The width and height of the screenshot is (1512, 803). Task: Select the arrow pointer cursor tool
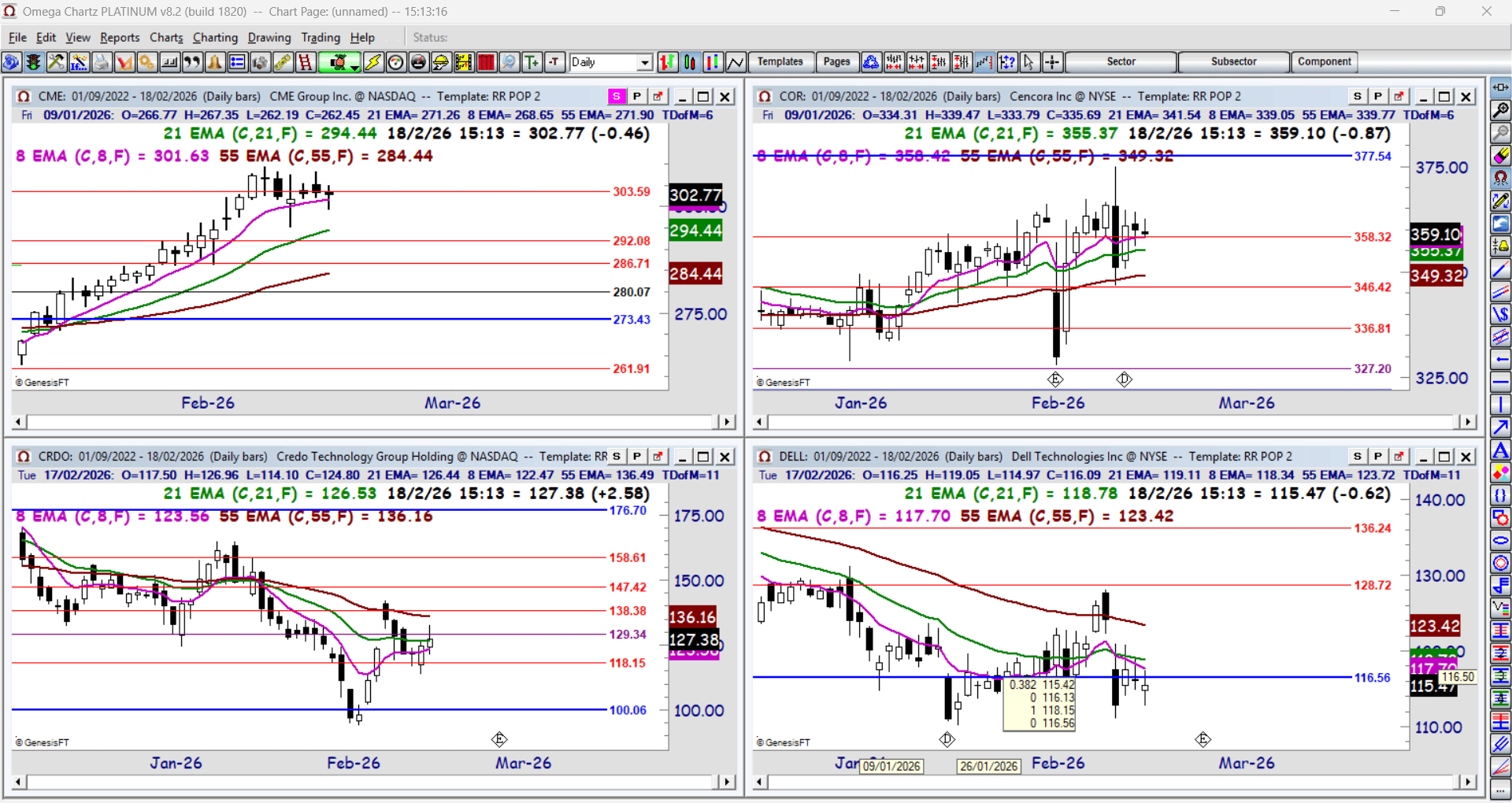click(1029, 62)
